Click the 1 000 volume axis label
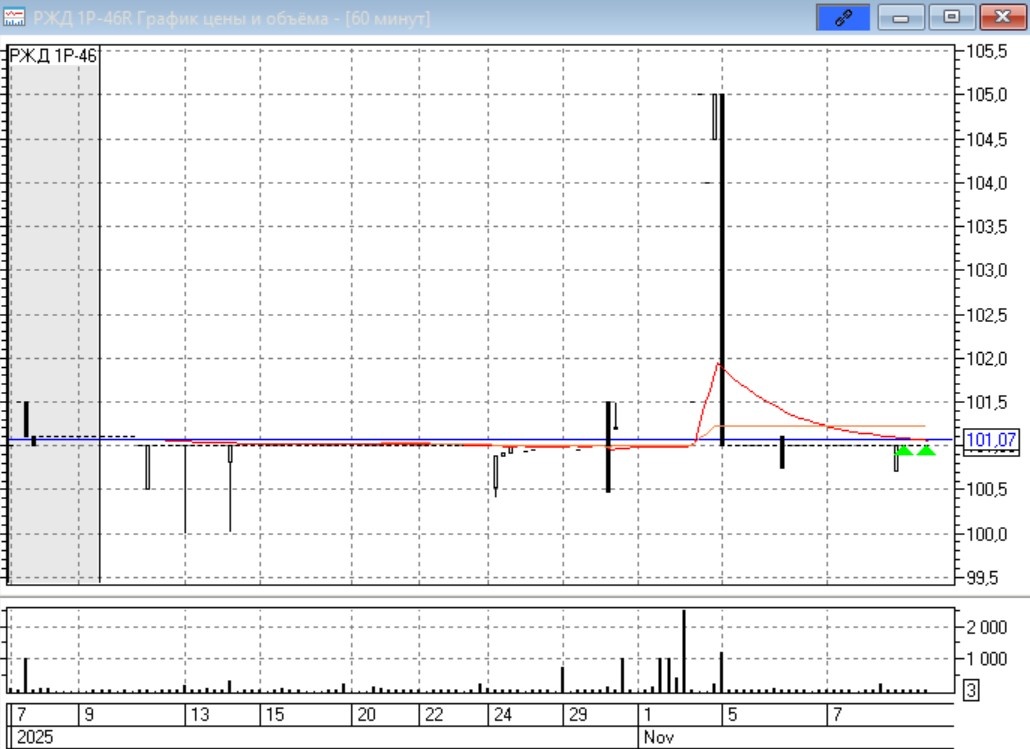 (x=986, y=658)
